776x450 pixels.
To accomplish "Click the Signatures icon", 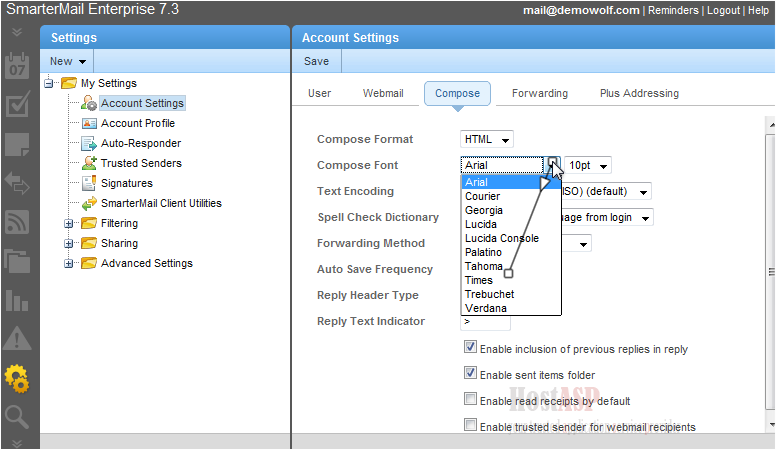I will [x=89, y=183].
